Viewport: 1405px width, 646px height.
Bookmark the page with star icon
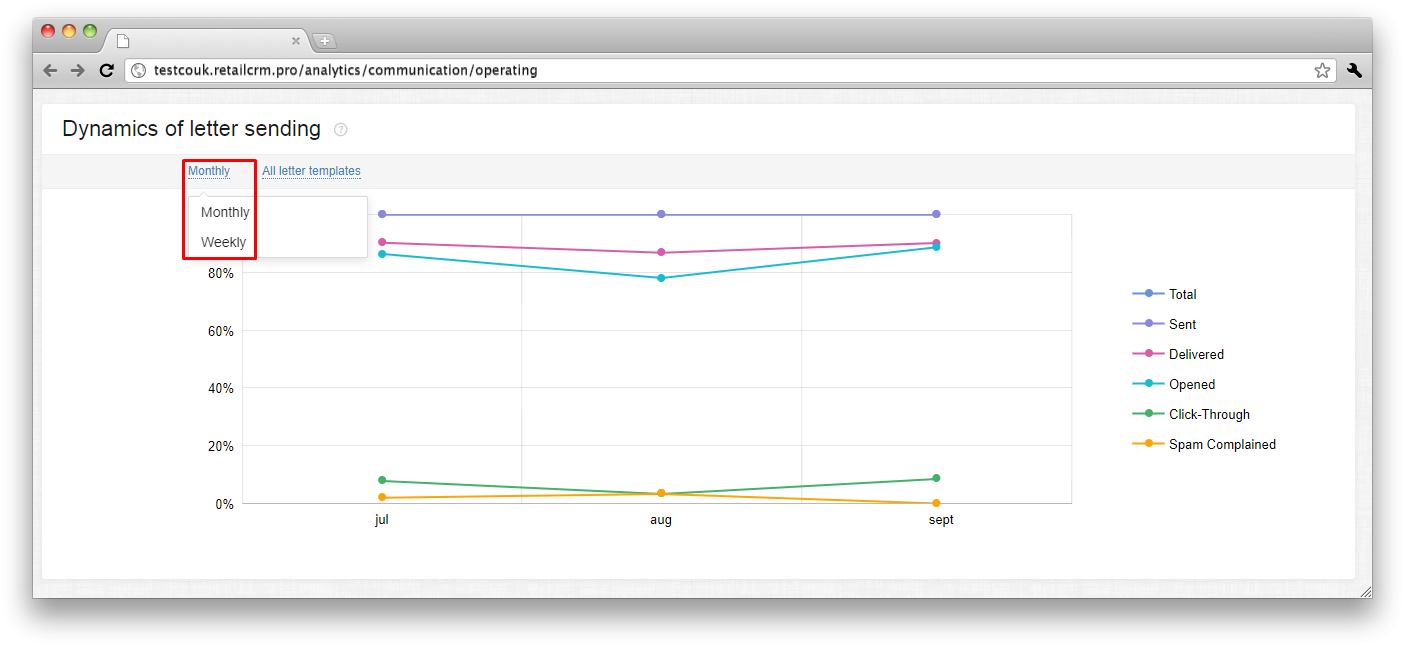tap(1322, 70)
